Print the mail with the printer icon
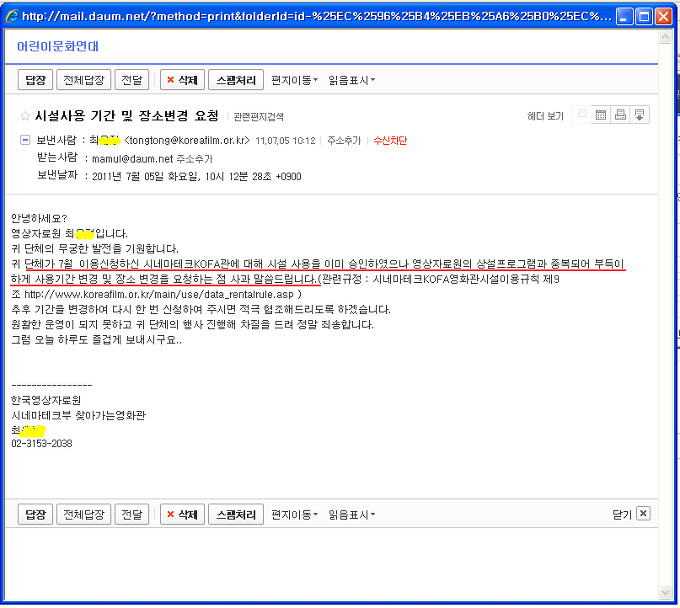 (620, 115)
